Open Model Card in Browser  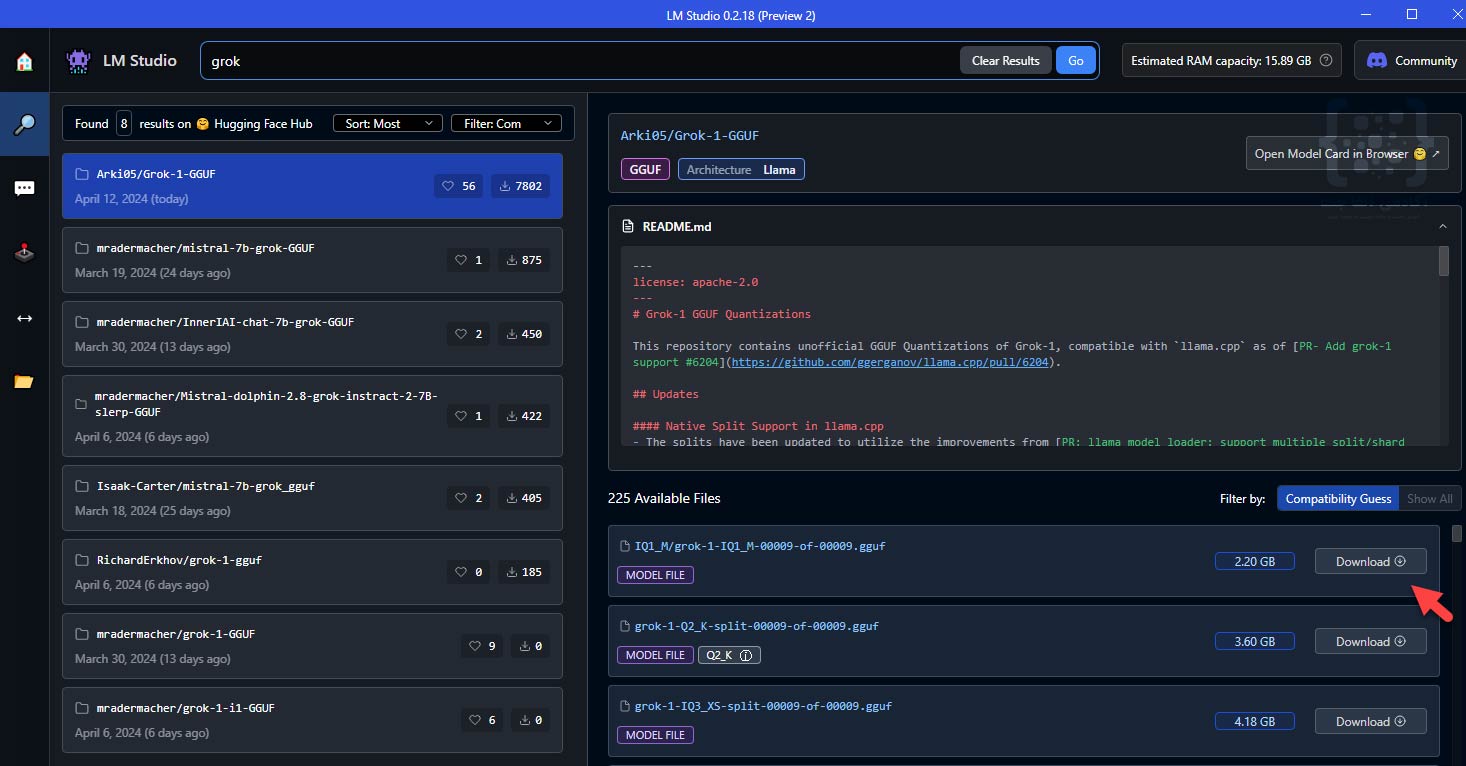point(1347,154)
